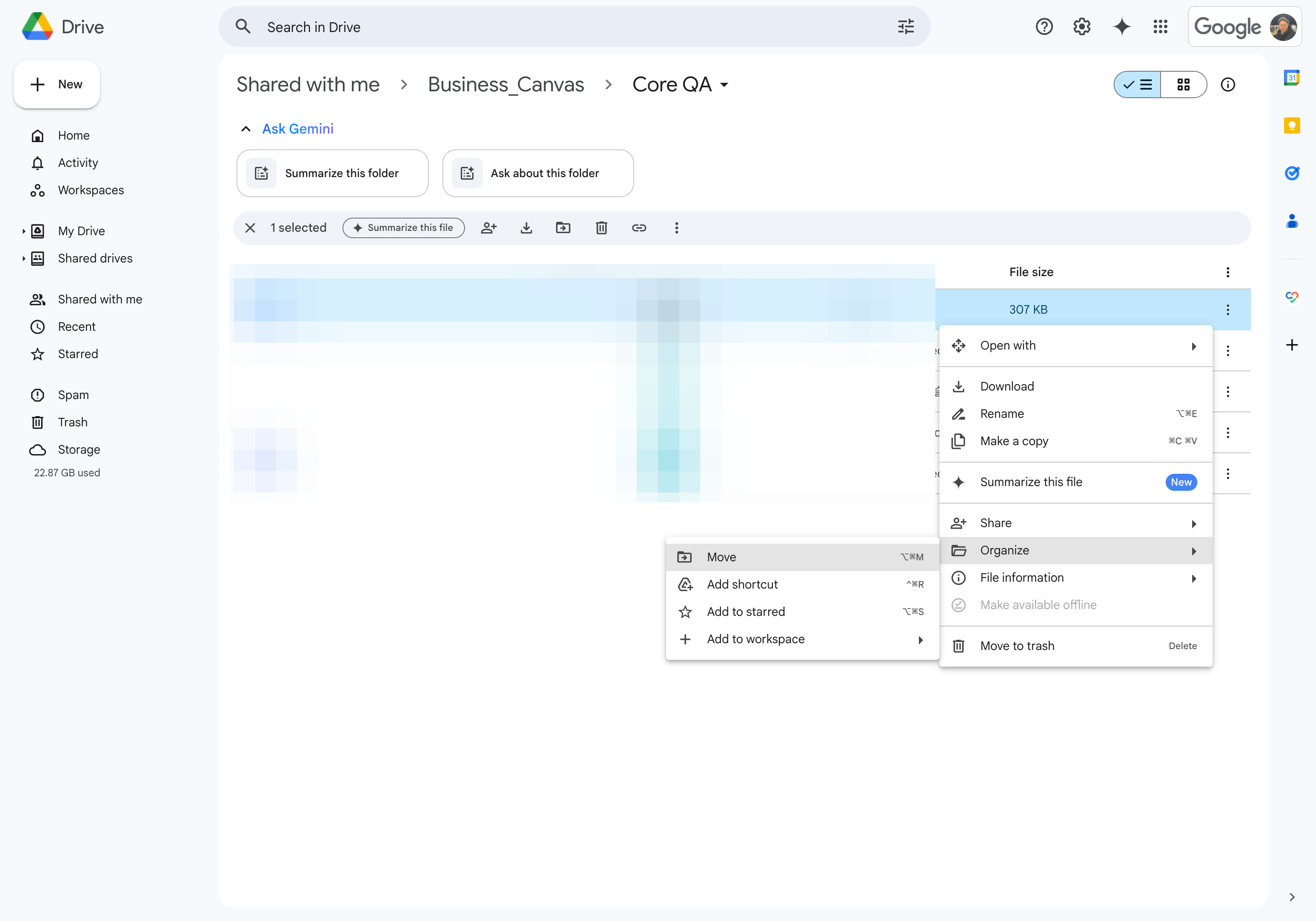Move selected file via toolbar folder icon
This screenshot has width=1316, height=921.
tap(564, 228)
